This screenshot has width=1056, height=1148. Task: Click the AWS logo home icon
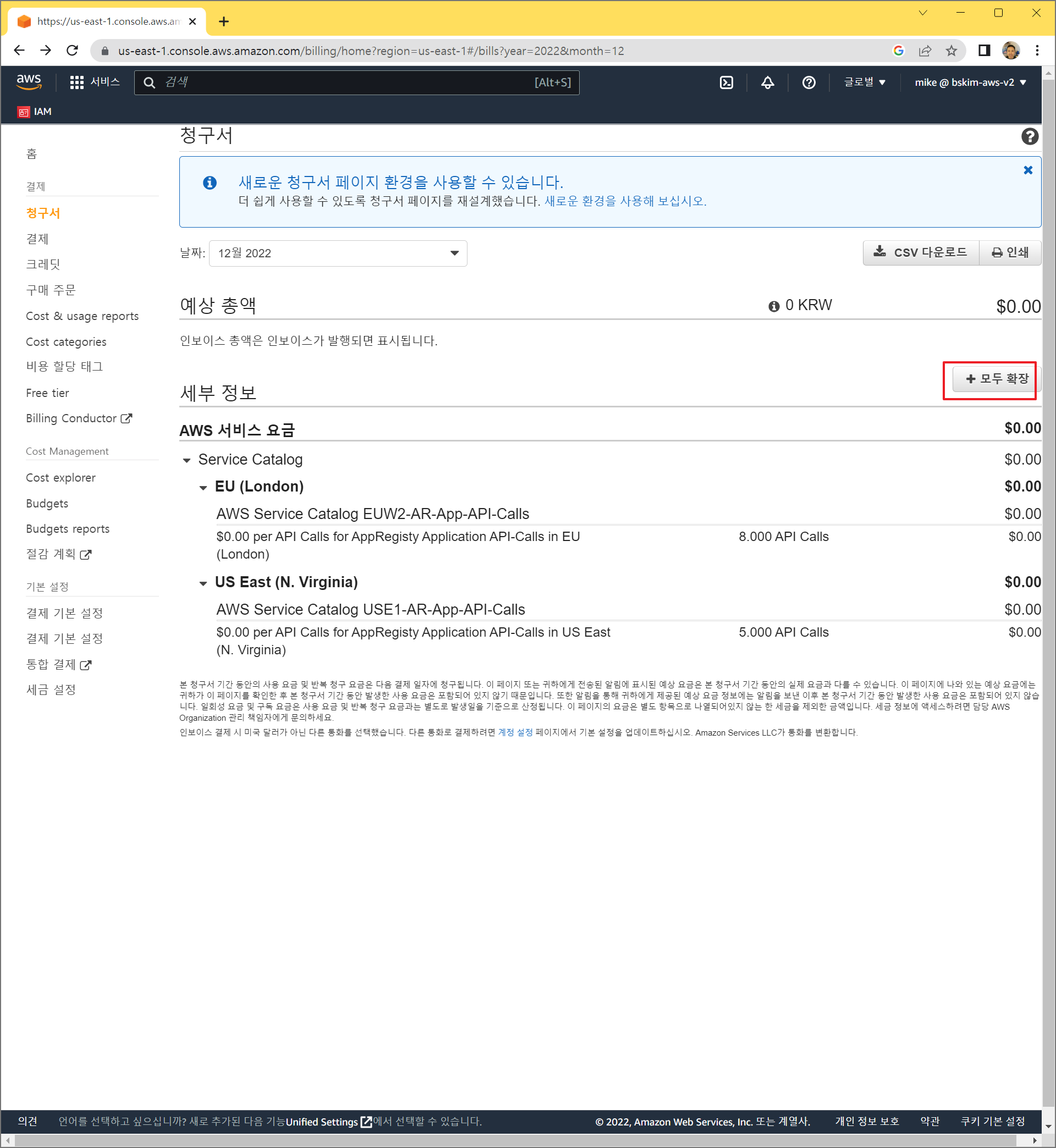(x=29, y=82)
